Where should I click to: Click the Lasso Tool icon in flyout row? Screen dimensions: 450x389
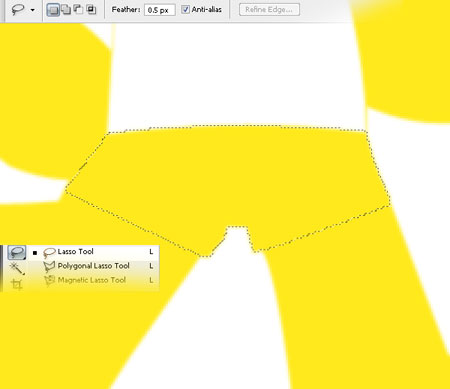(49, 253)
